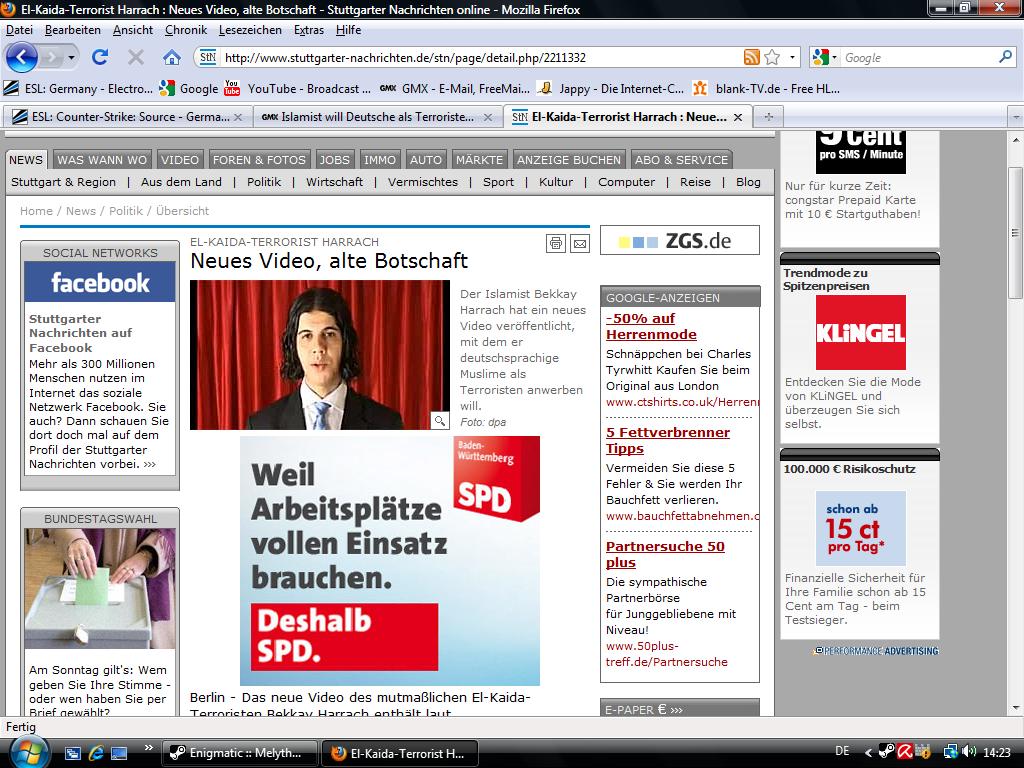Open the E-PAPER € box
The height and width of the screenshot is (768, 1024).
tap(680, 709)
